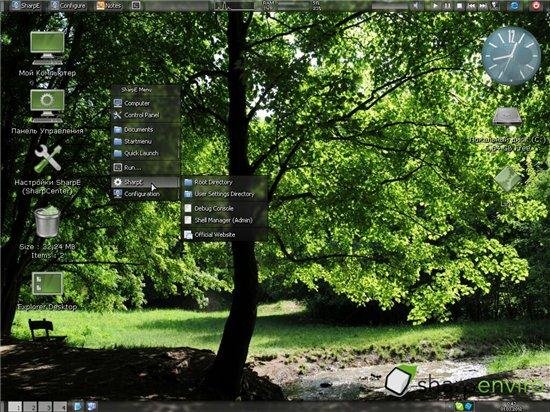Click the second blue icon in bottom taskbar
The width and height of the screenshot is (550, 412).
(x=91, y=406)
